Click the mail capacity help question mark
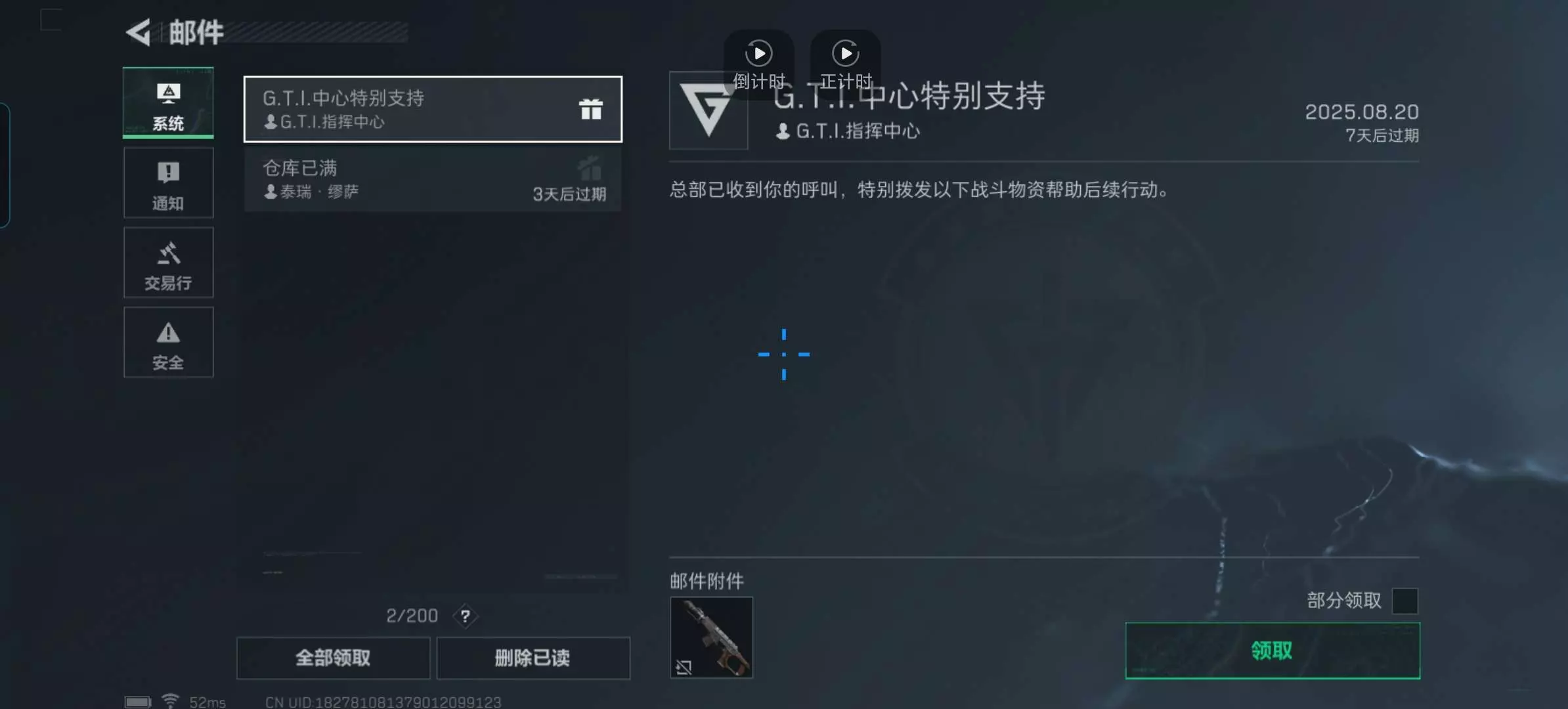This screenshot has width=1568, height=709. pyautogui.click(x=465, y=616)
